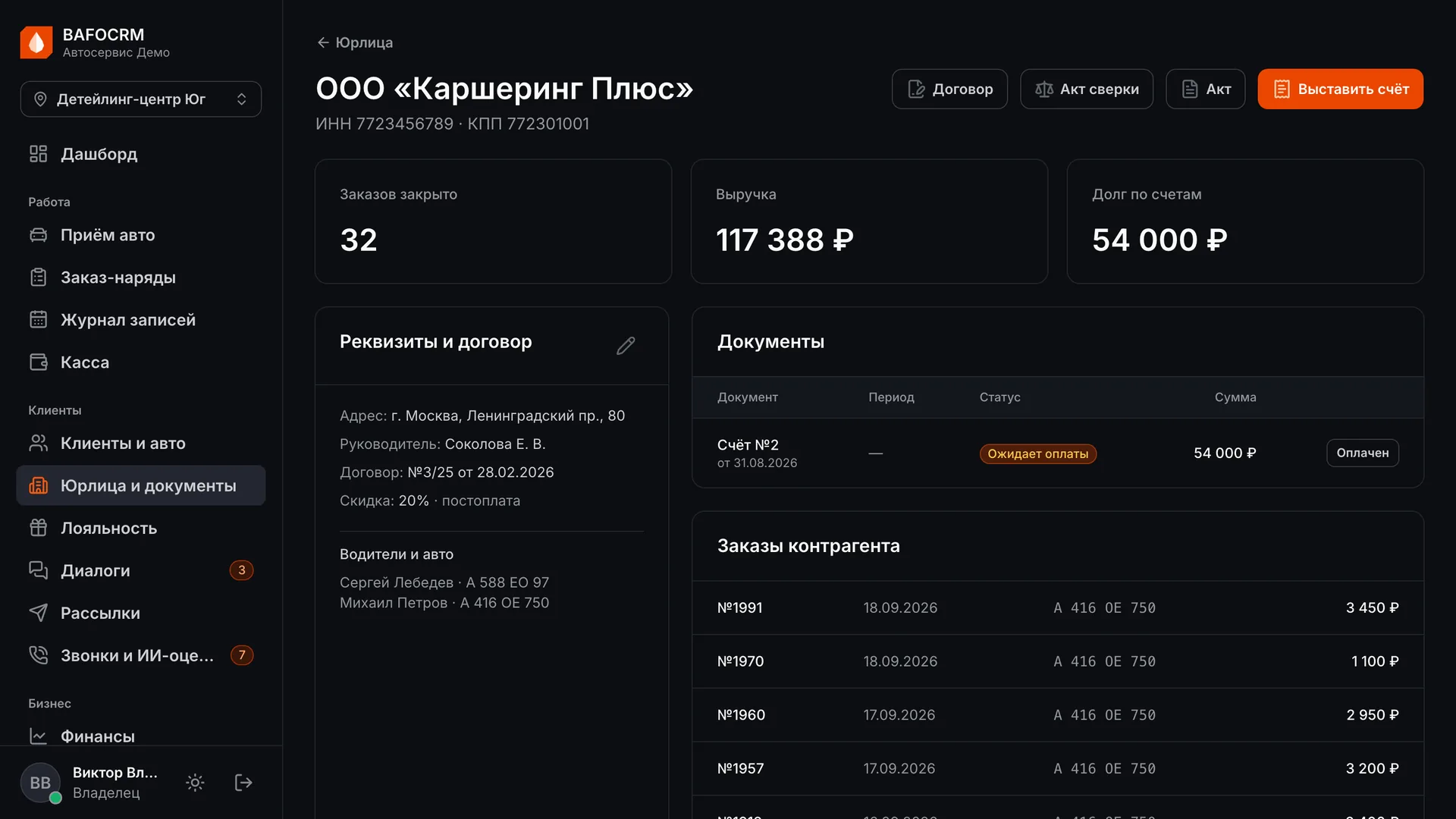Open the Лояльность menu item
Image resolution: width=1456 pixels, height=819 pixels.
[x=141, y=528]
